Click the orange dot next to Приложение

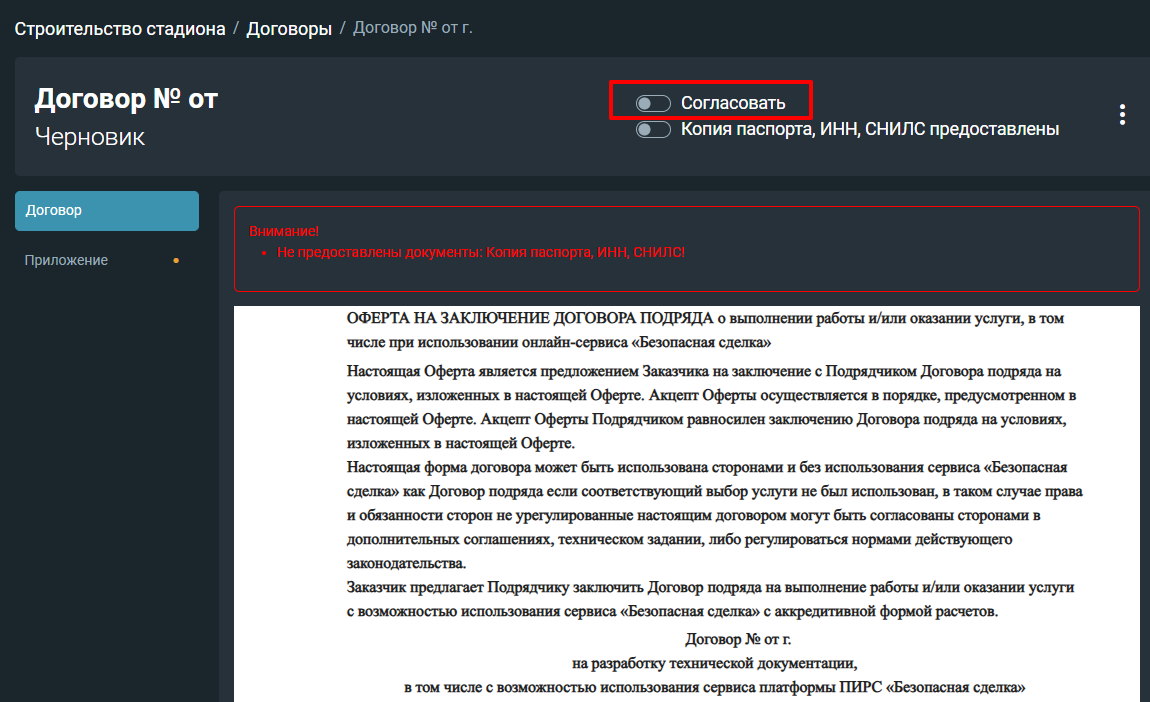point(176,260)
